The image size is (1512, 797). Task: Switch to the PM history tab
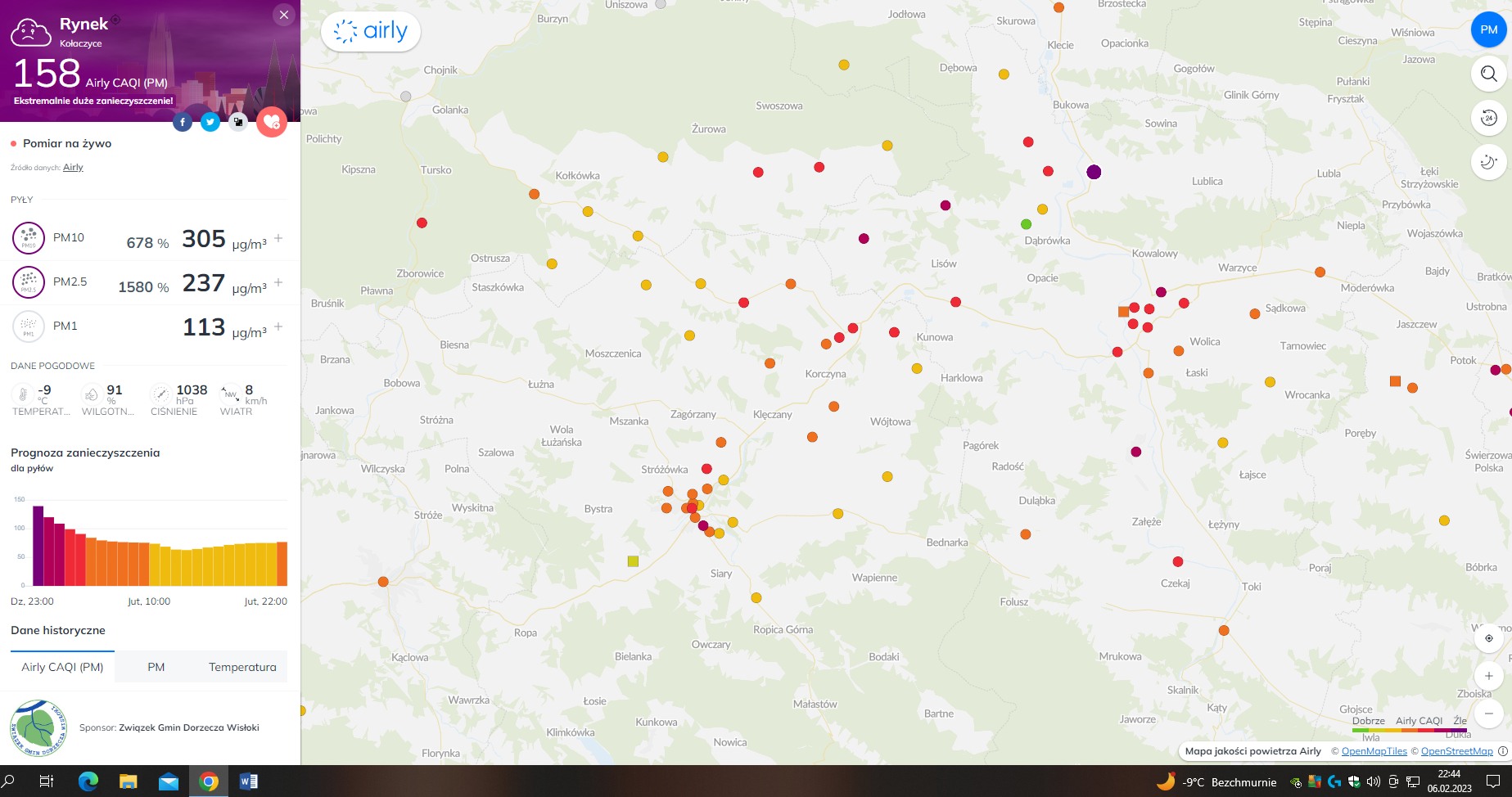156,667
